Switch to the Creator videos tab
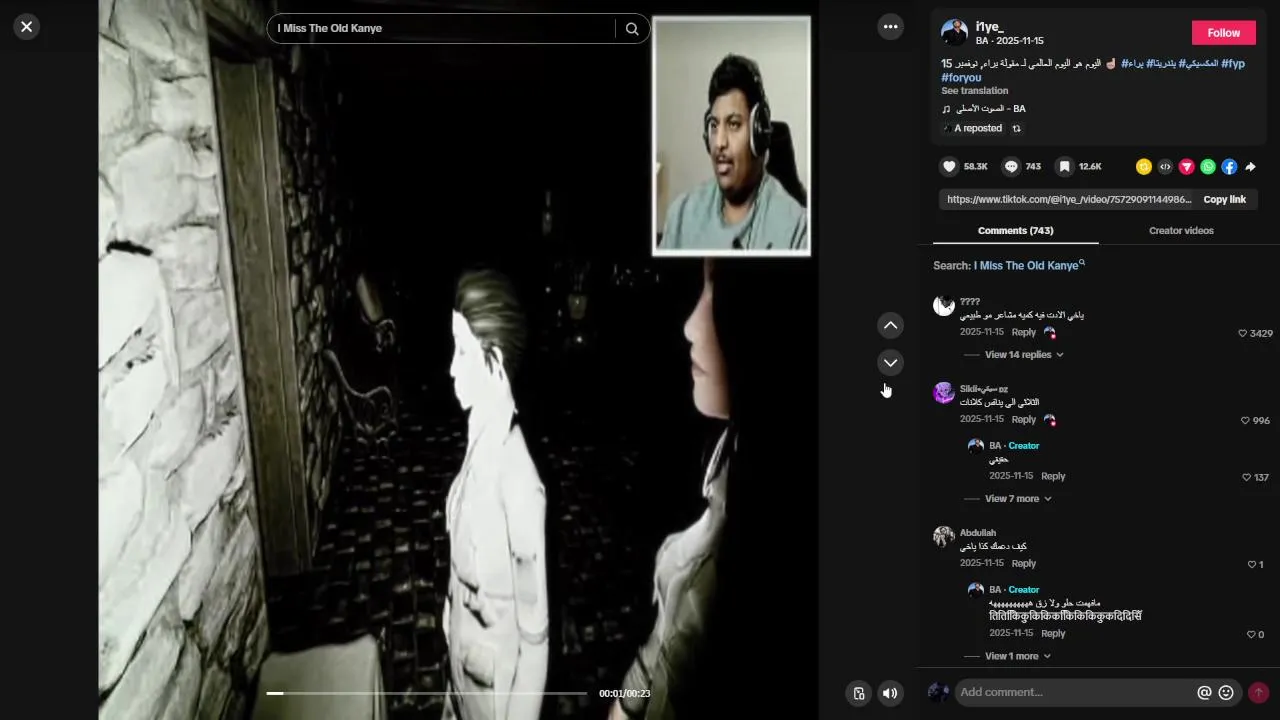The width and height of the screenshot is (1280, 720). tap(1181, 231)
